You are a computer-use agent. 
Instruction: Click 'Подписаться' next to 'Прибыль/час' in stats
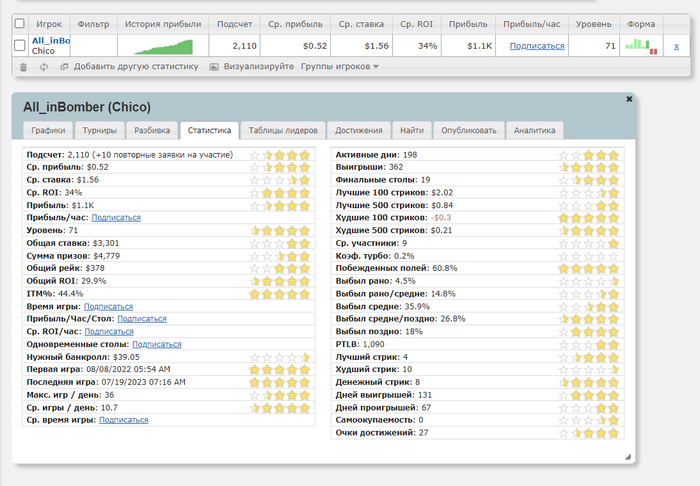[x=116, y=218]
